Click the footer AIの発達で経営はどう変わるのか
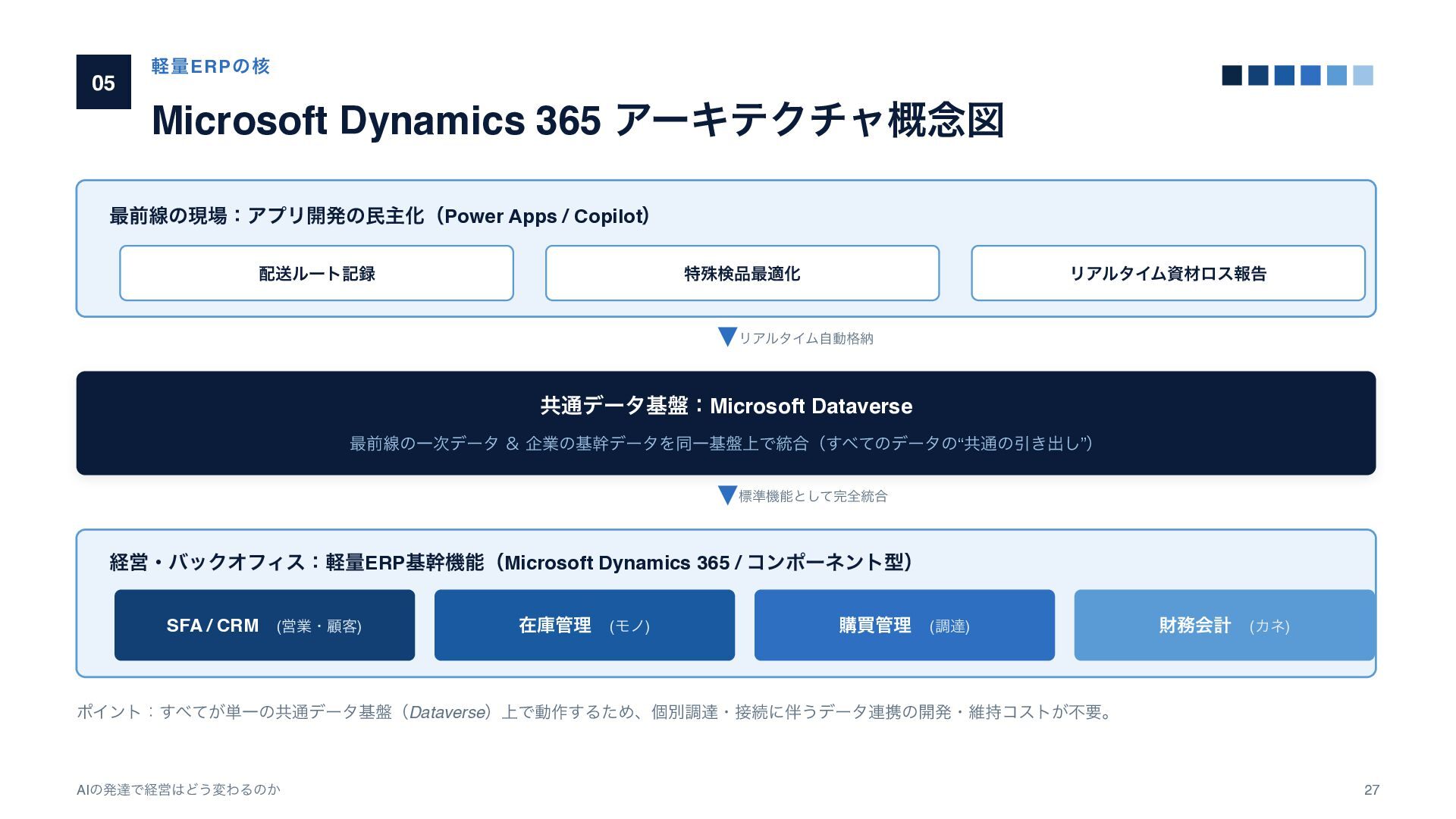 click(179, 789)
